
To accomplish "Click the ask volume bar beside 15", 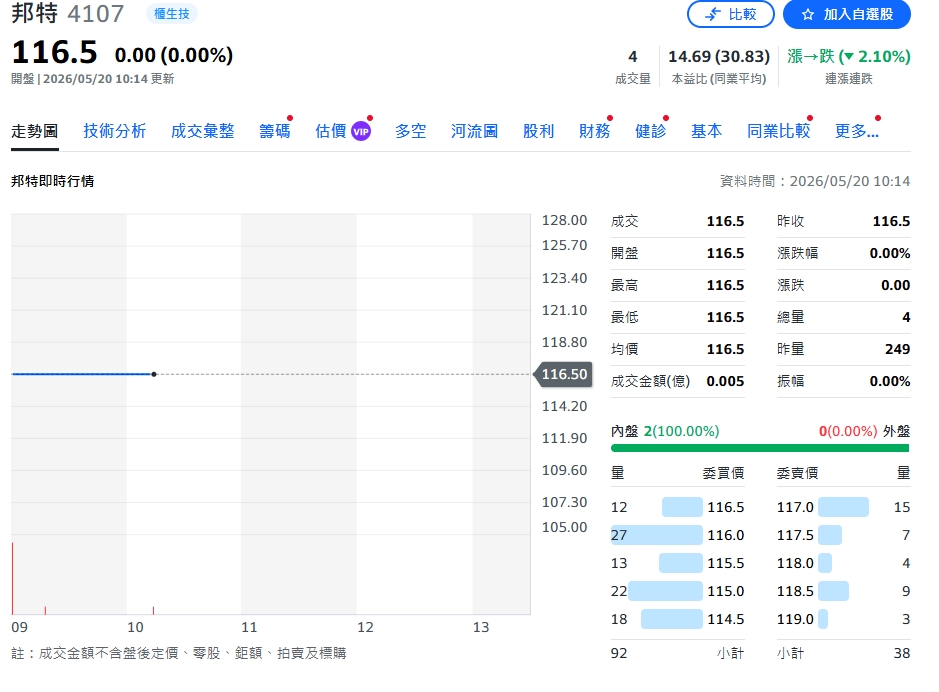I will click(843, 507).
